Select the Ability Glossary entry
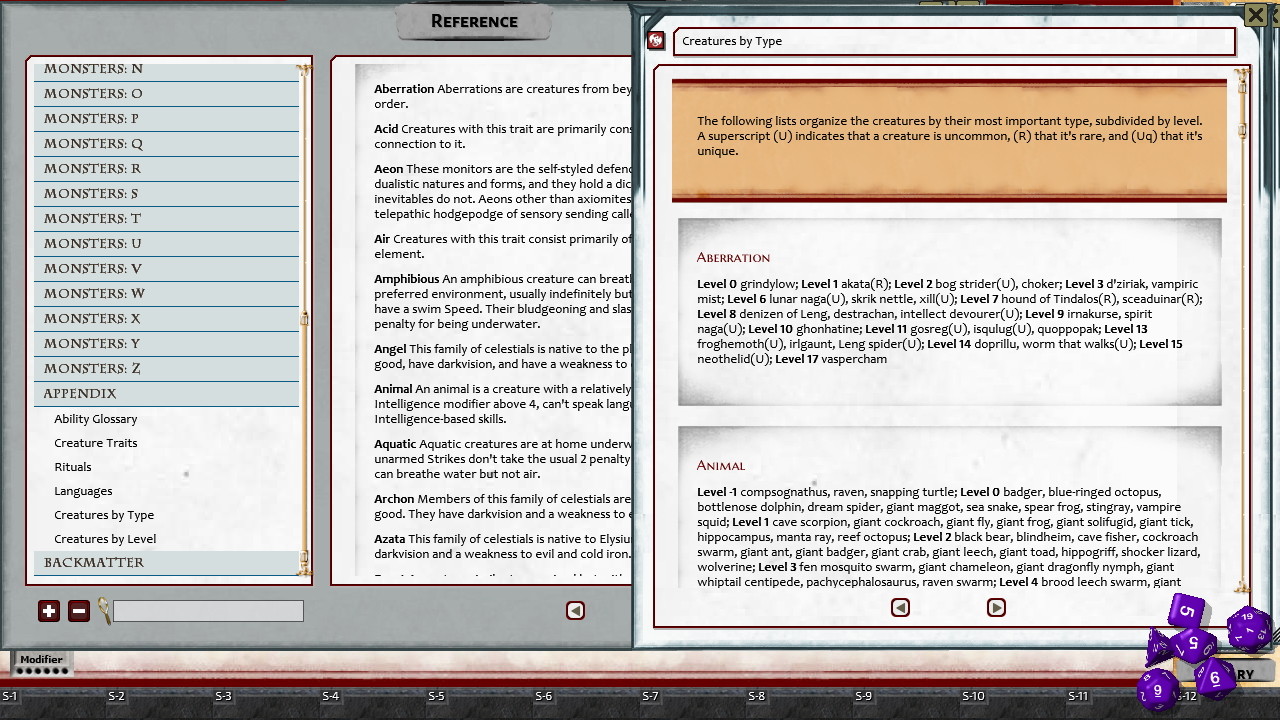1280x720 pixels. [x=95, y=418]
